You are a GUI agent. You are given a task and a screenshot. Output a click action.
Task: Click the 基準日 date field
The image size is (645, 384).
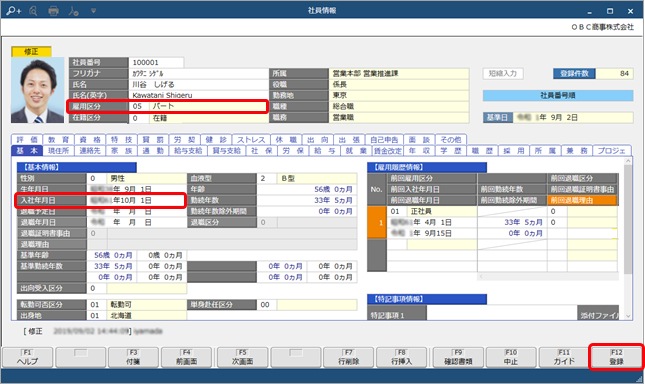pos(573,118)
